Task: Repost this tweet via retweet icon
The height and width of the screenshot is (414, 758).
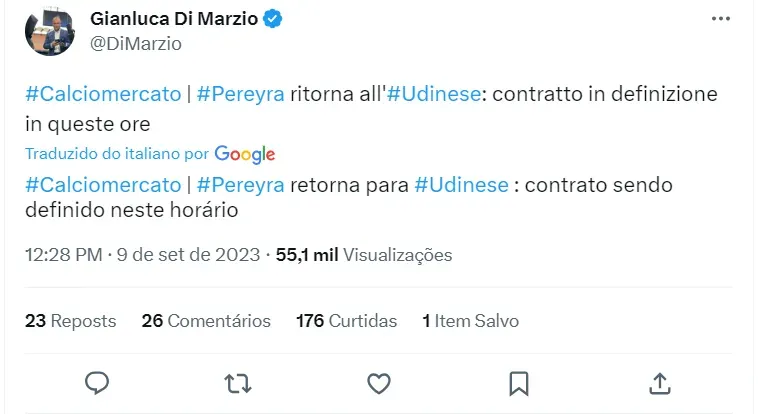Action: point(237,383)
